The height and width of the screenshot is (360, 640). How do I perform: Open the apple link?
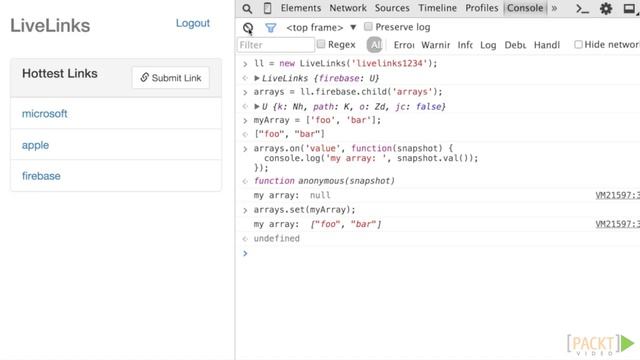[x=35, y=145]
